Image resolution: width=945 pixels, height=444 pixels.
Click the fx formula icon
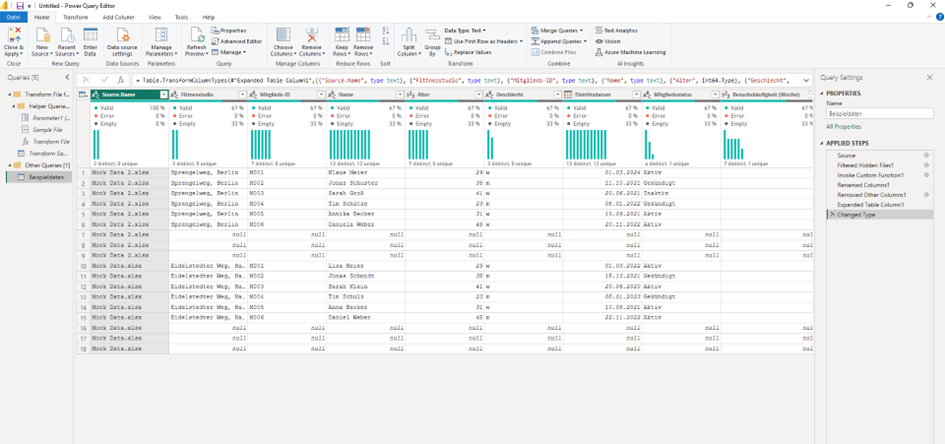(121, 80)
